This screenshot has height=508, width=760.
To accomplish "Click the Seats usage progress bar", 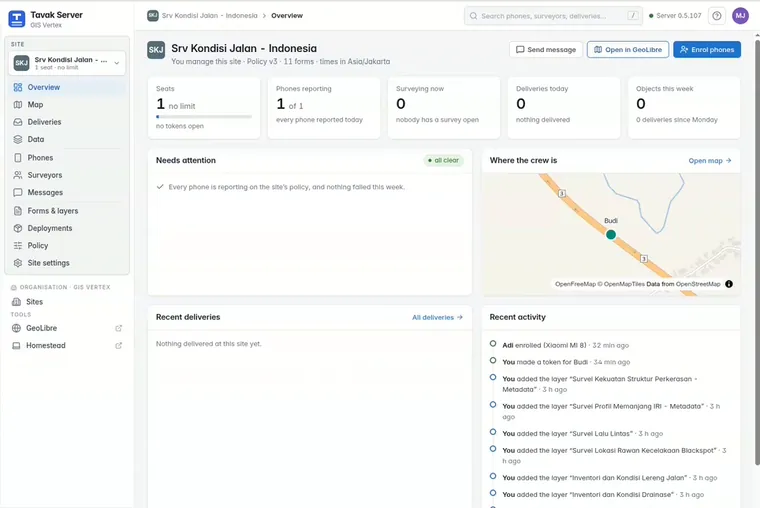I will tap(204, 117).
